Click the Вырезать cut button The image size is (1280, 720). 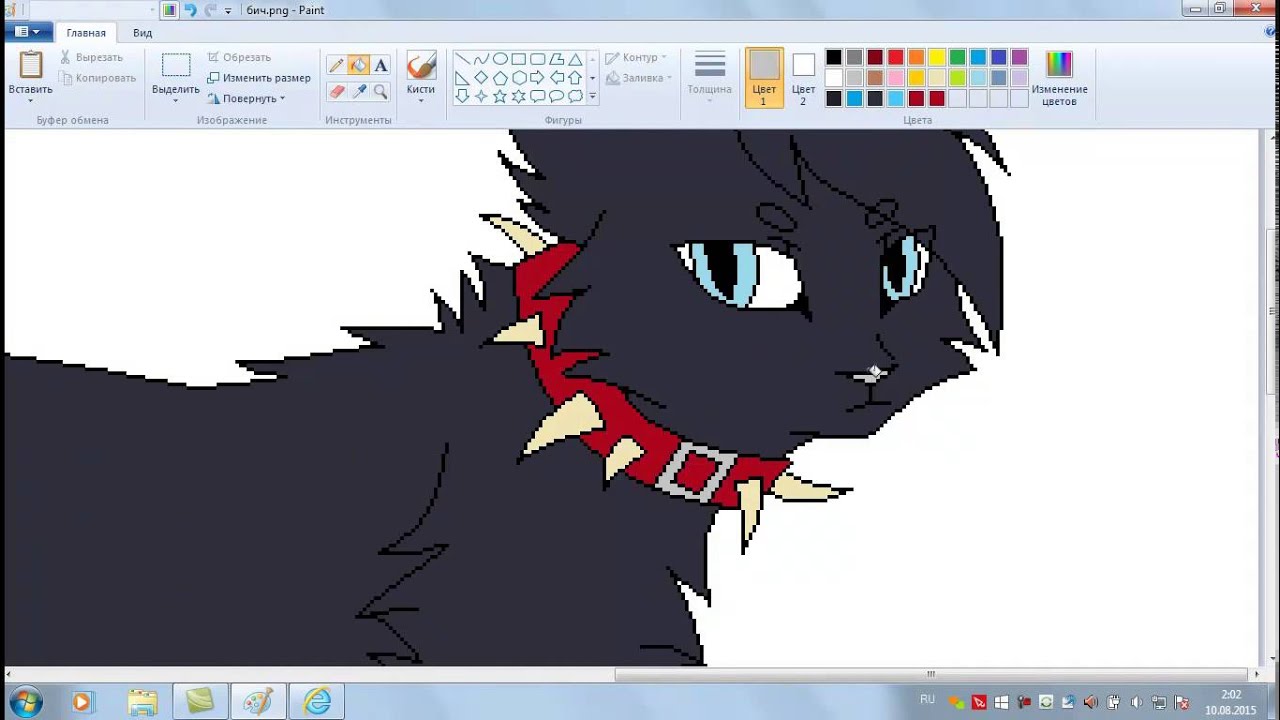point(91,58)
